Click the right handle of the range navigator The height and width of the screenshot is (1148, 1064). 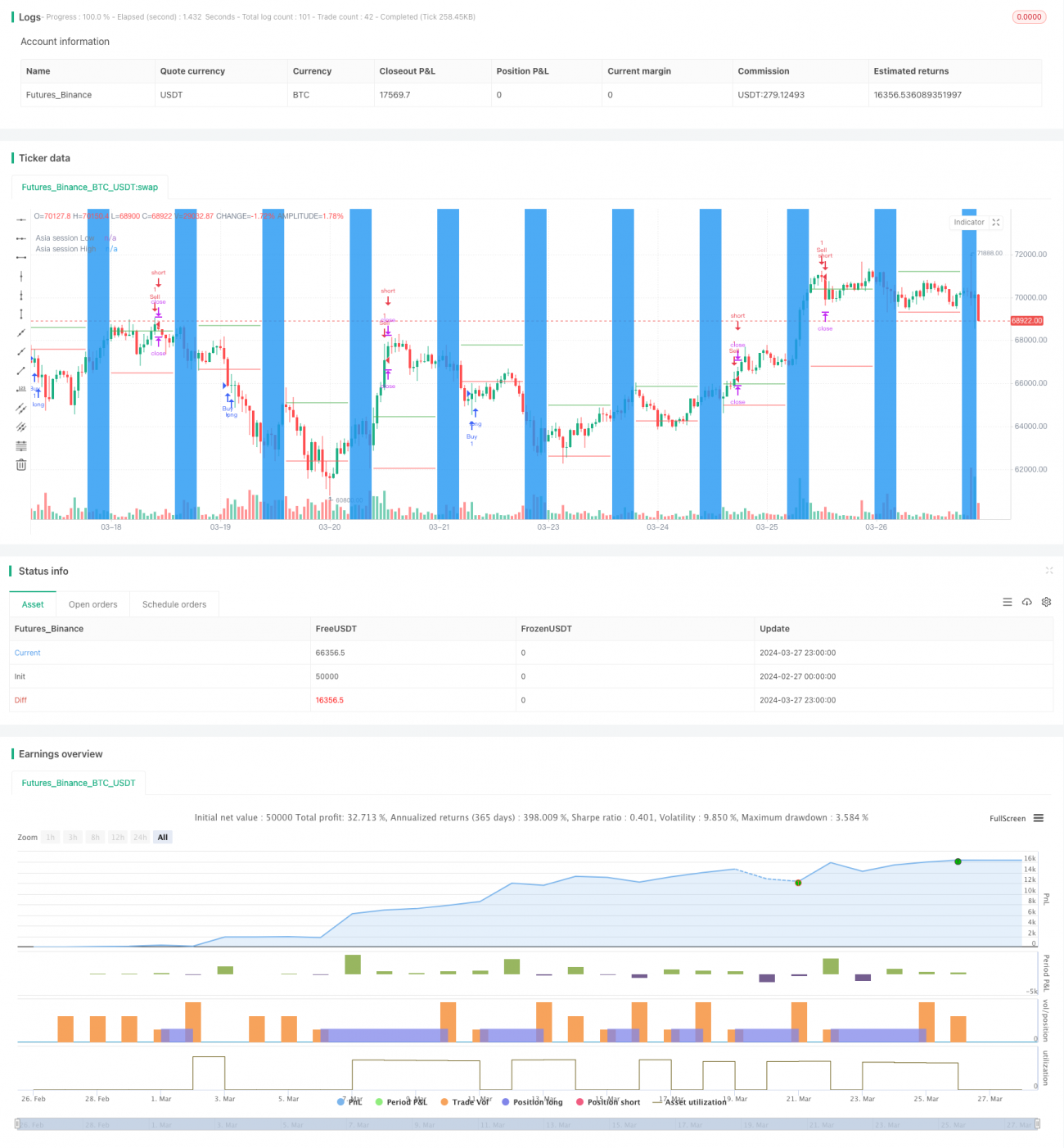click(1038, 1124)
